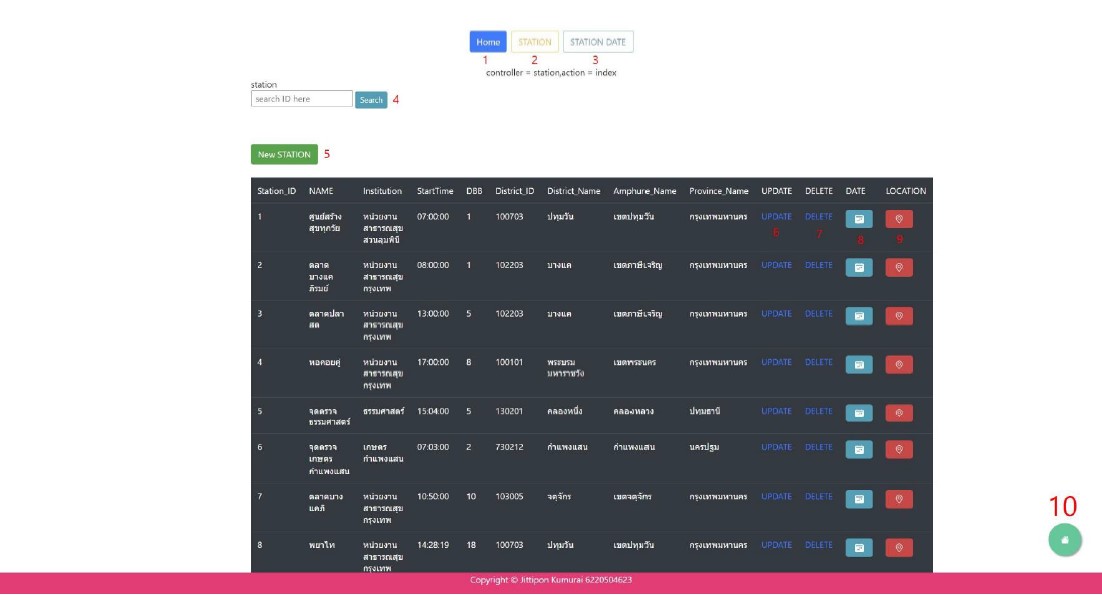Click DELETE link for station 1
The width and height of the screenshot is (1102, 595).
819,217
